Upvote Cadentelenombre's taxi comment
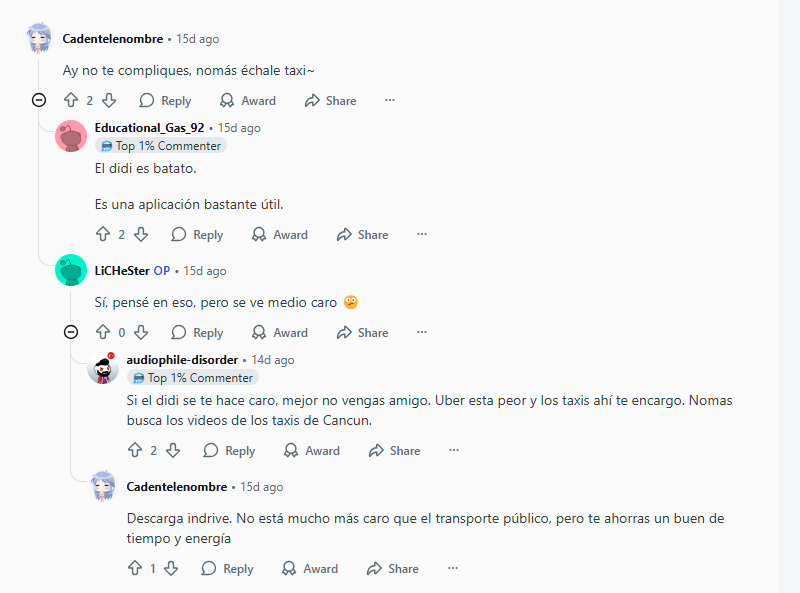The height and width of the screenshot is (593, 800). pos(71,100)
